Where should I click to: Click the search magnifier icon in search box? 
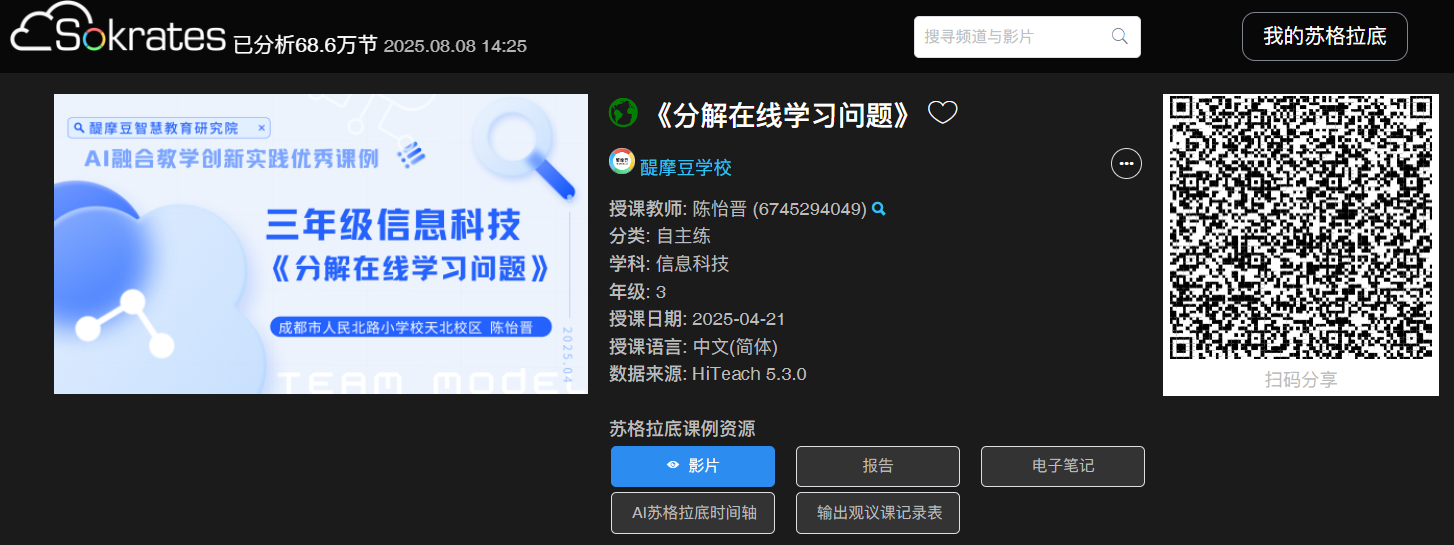1120,36
